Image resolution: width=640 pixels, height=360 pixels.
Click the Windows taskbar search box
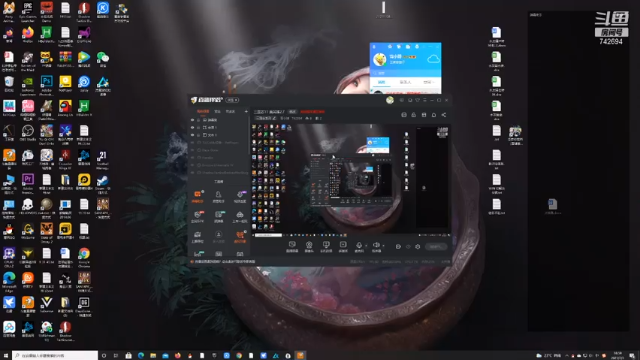(55, 356)
